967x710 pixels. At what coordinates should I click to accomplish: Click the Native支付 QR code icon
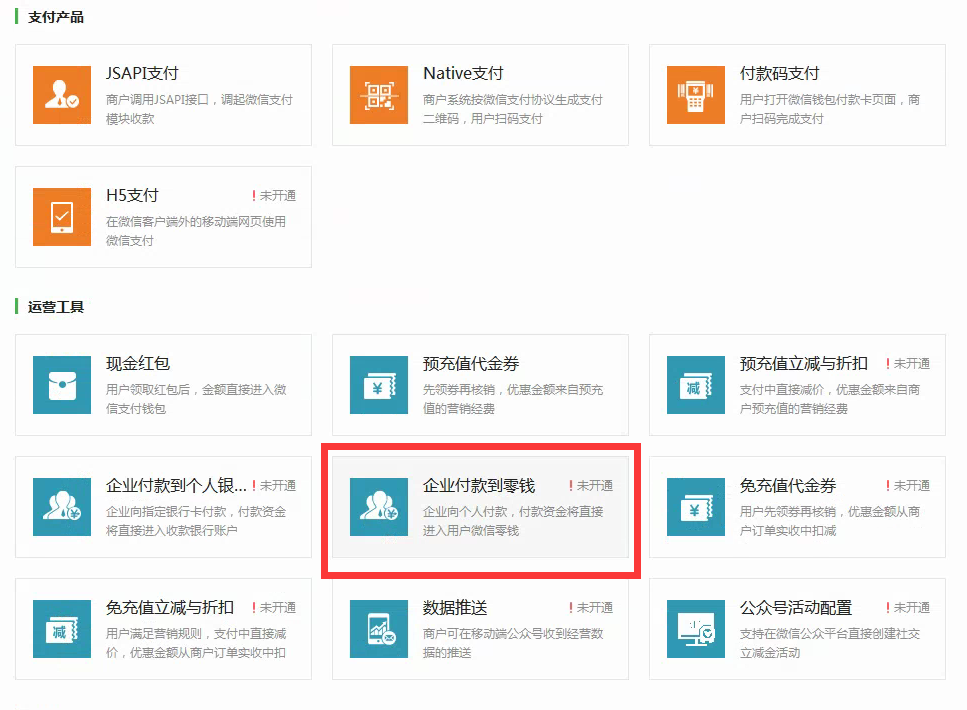[378, 95]
